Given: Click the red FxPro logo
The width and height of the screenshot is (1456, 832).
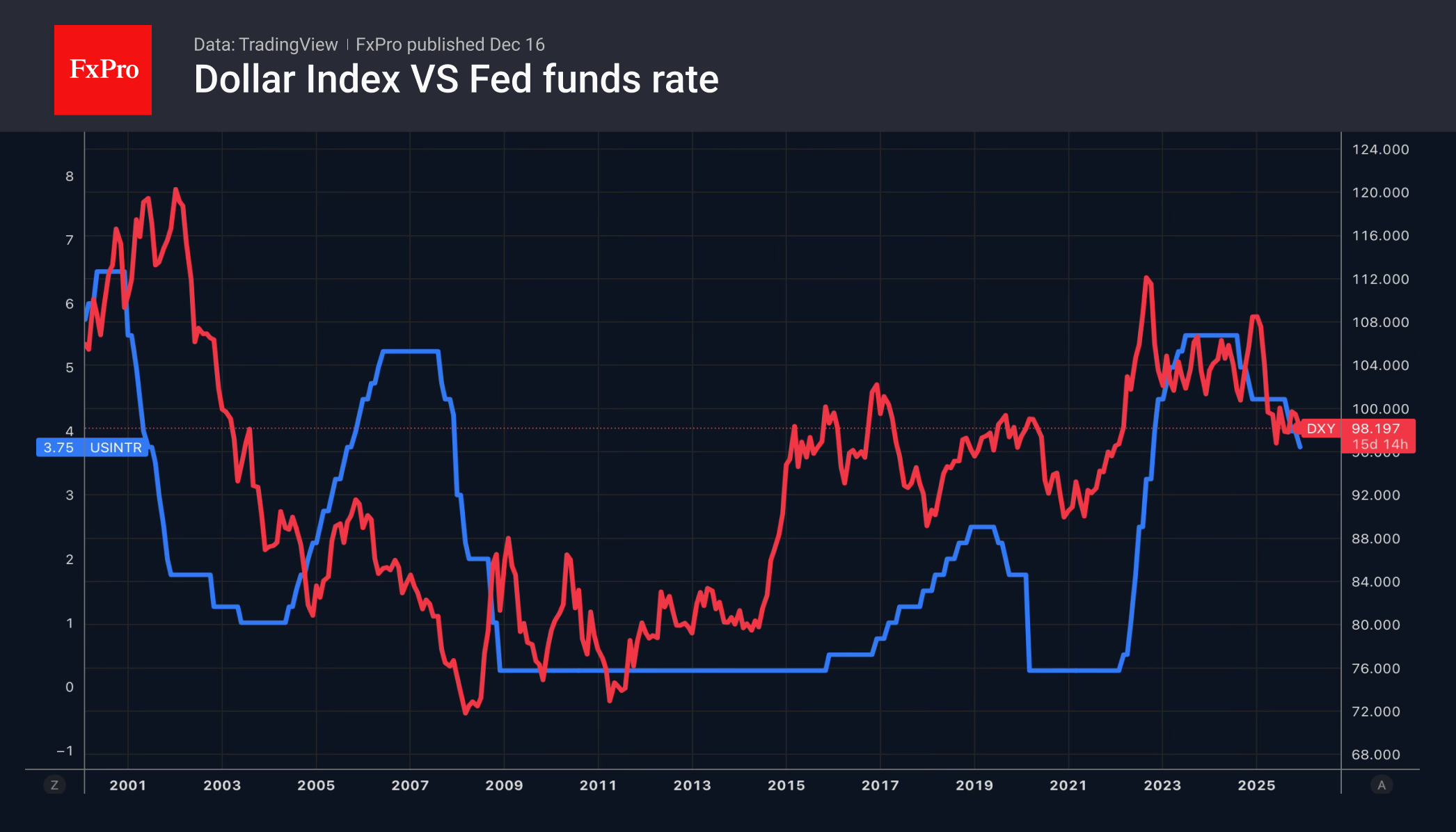Looking at the screenshot, I should coord(103,70).
